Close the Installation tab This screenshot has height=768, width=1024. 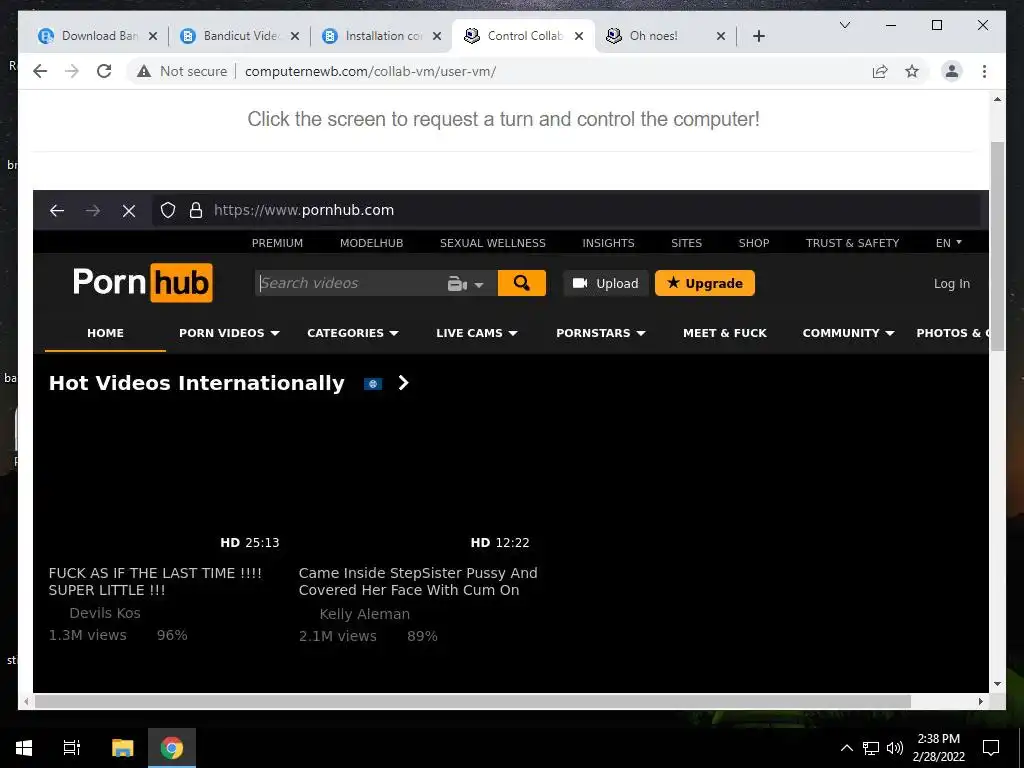point(437,36)
